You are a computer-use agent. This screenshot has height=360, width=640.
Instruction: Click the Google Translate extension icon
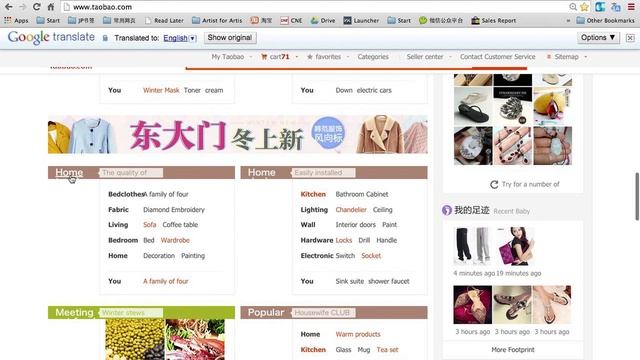[616, 7]
